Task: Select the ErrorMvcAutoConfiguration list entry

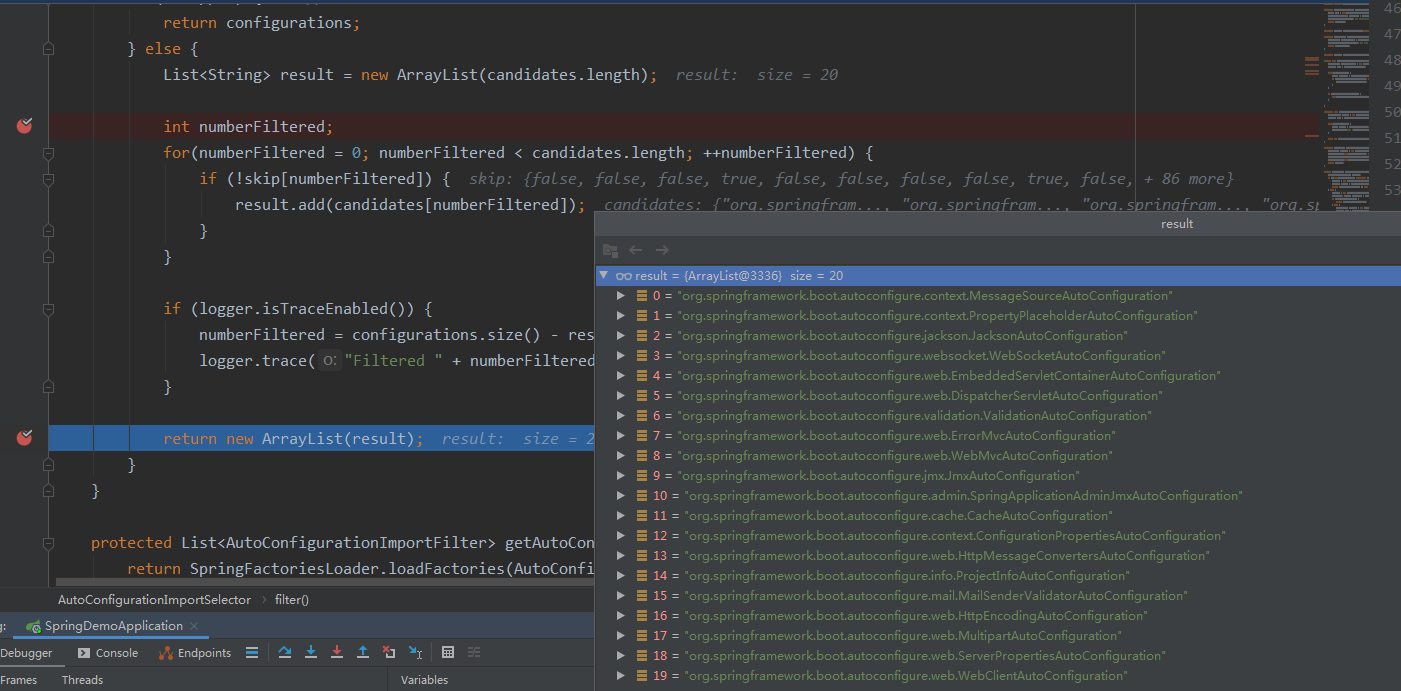Action: click(x=997, y=436)
